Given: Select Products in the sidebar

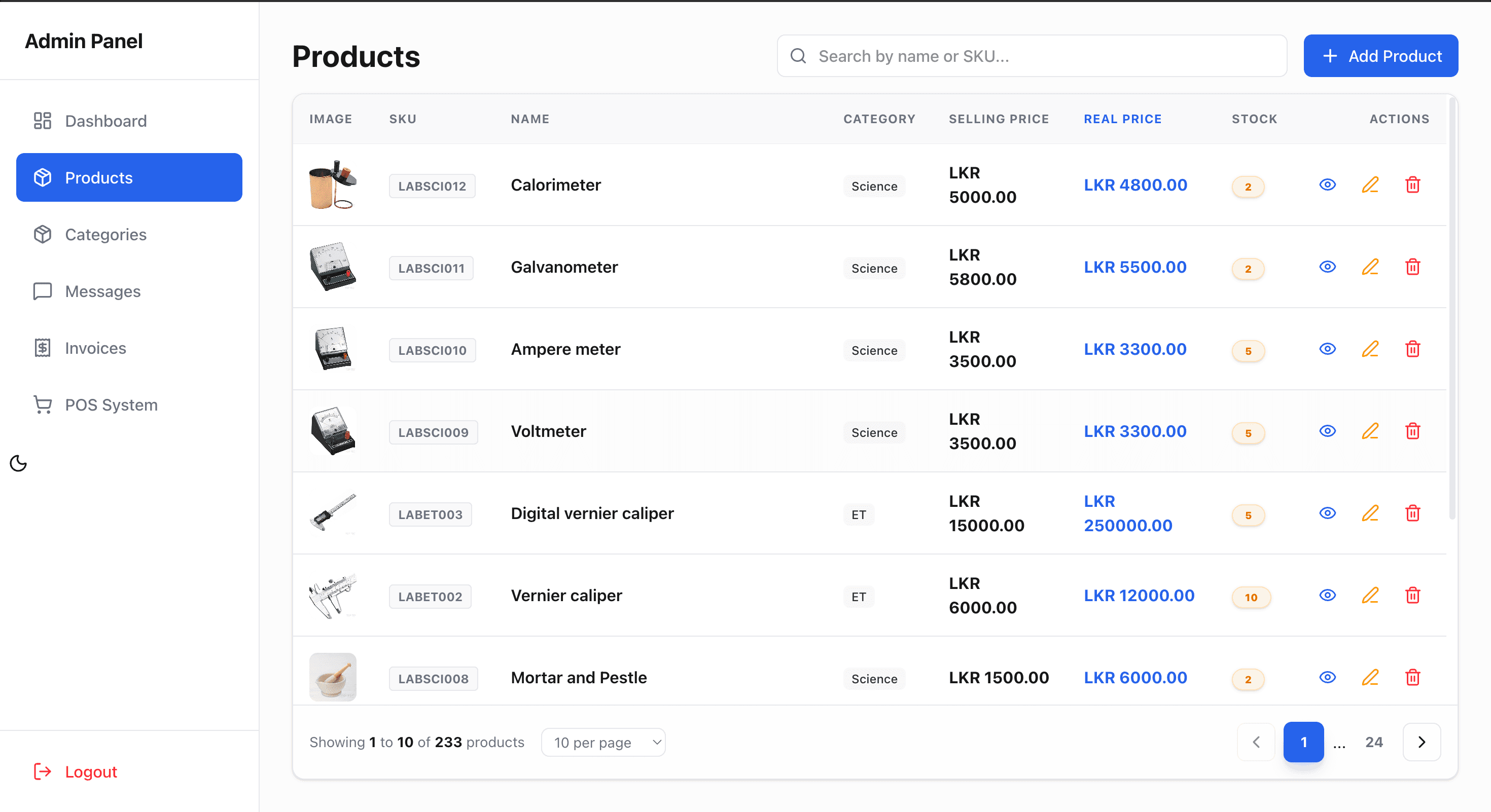Looking at the screenshot, I should 129,177.
